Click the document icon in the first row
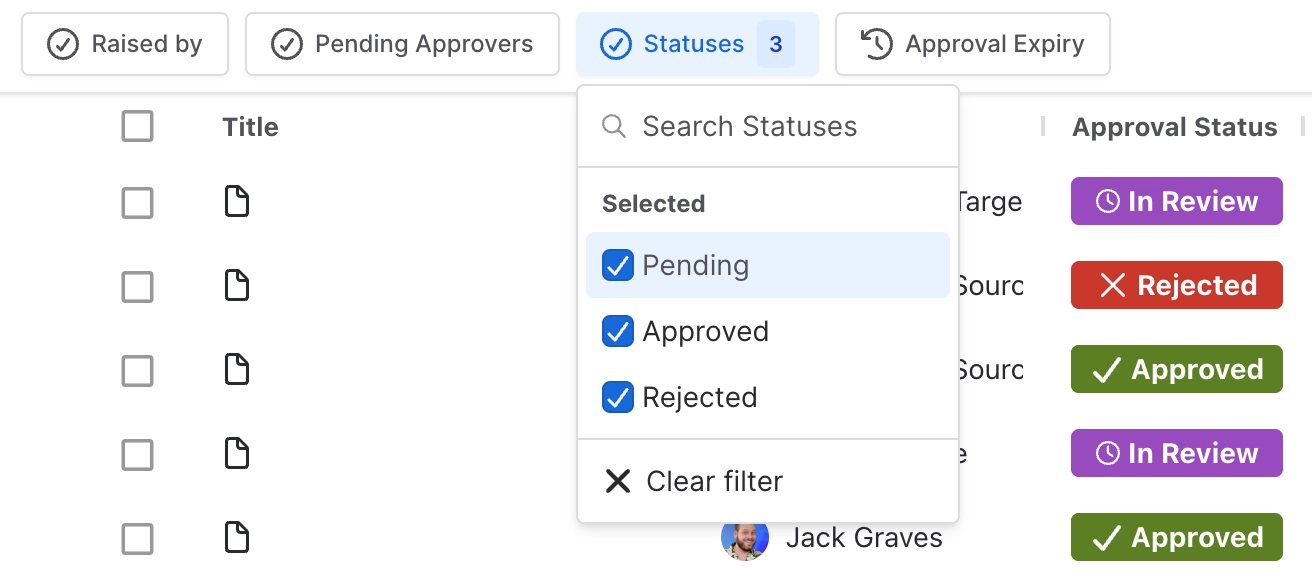The height and width of the screenshot is (582, 1312). click(x=236, y=202)
